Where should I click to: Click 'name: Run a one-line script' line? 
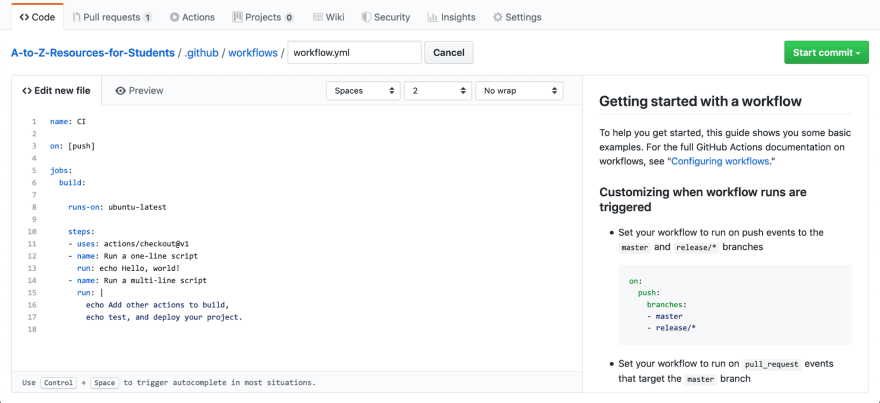pos(132,256)
